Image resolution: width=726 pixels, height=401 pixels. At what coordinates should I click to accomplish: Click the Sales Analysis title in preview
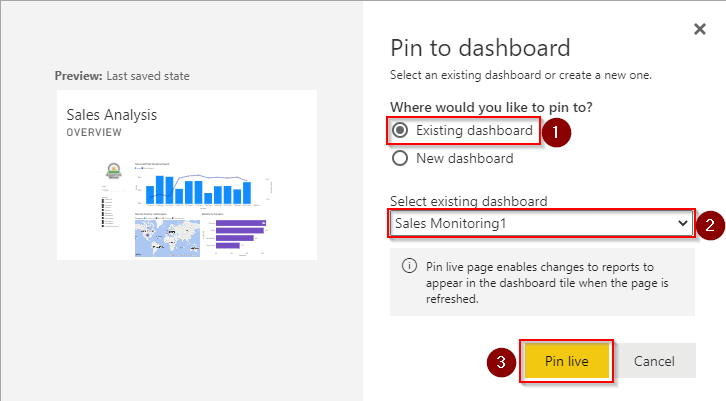111,115
